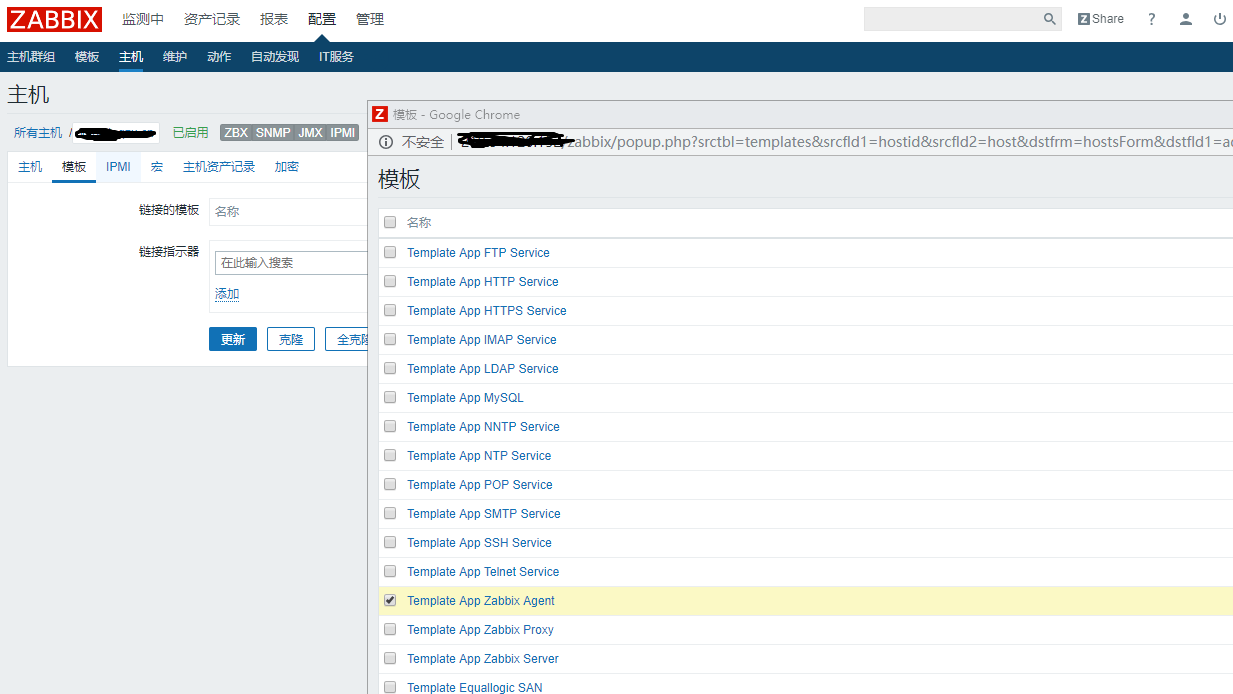This screenshot has width=1233, height=694.
Task: Open the Share link icon
Action: (1101, 19)
